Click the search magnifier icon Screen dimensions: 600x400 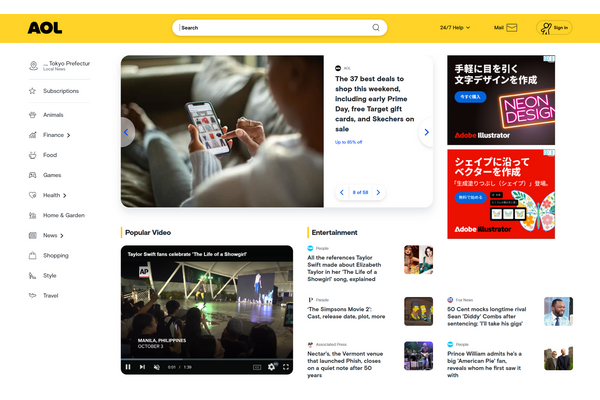[376, 28]
